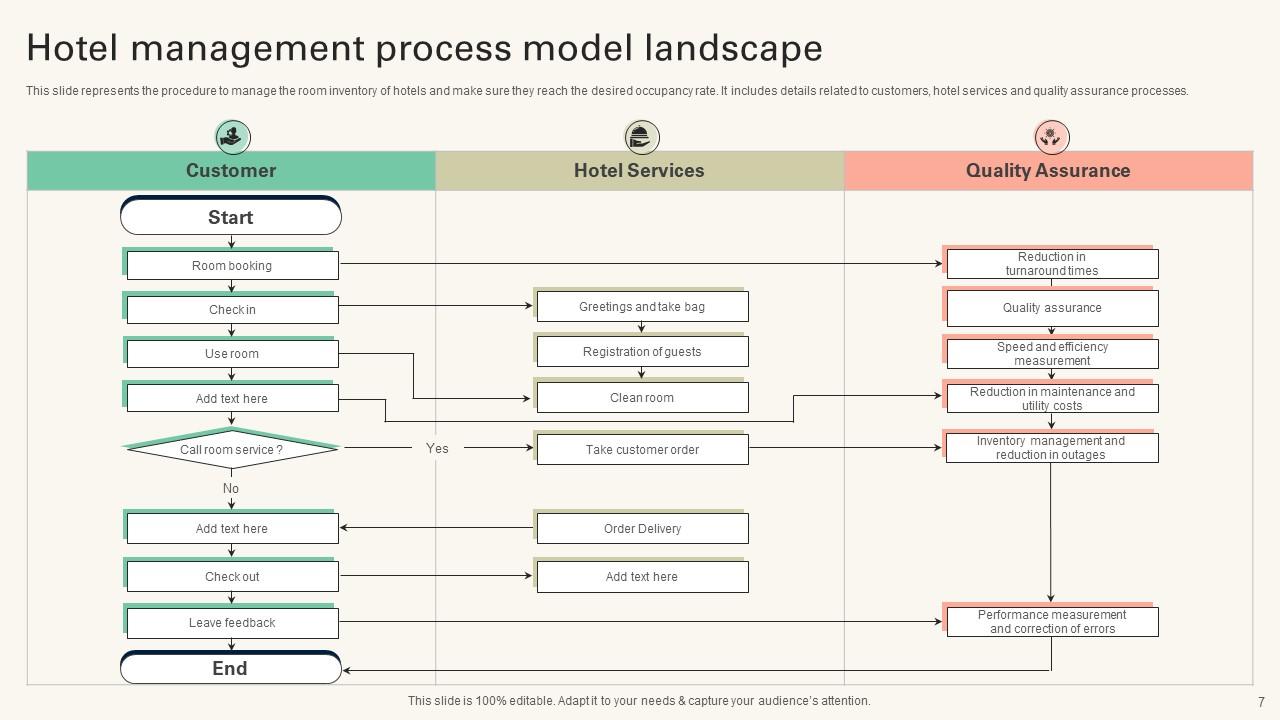Select the Greetings and take bag box
This screenshot has width=1280, height=720.
[642, 307]
